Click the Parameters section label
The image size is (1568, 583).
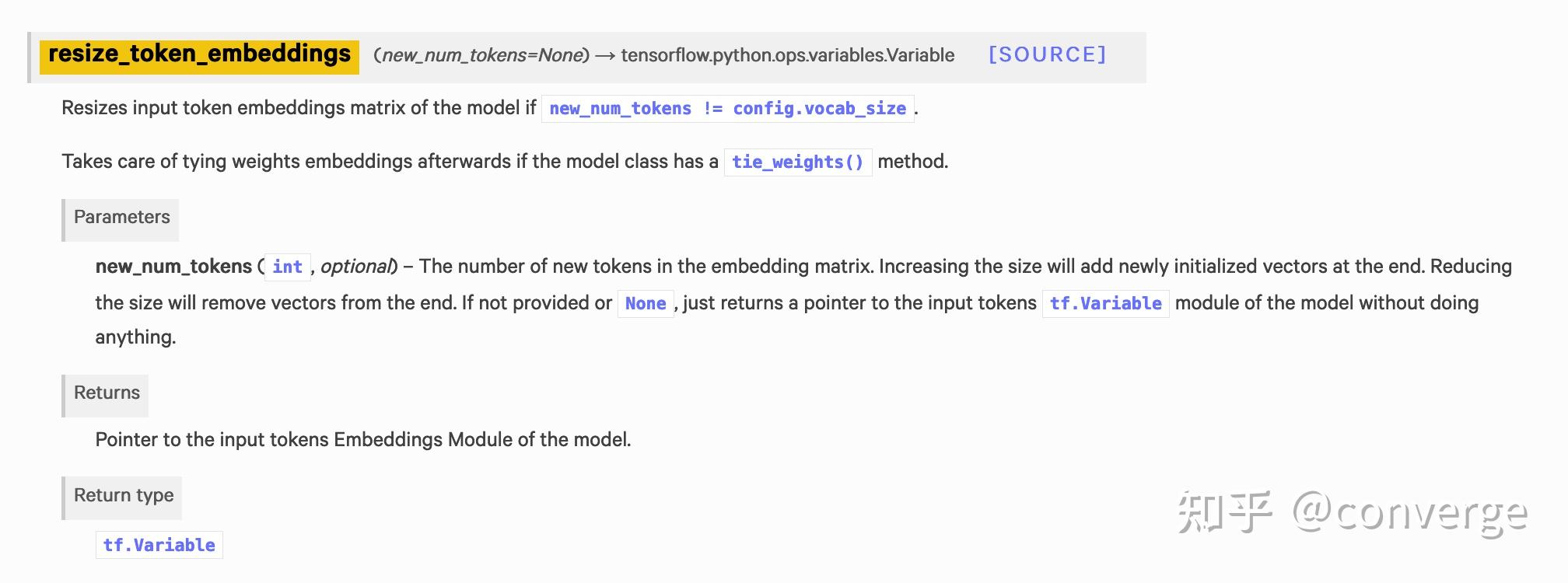tap(121, 218)
